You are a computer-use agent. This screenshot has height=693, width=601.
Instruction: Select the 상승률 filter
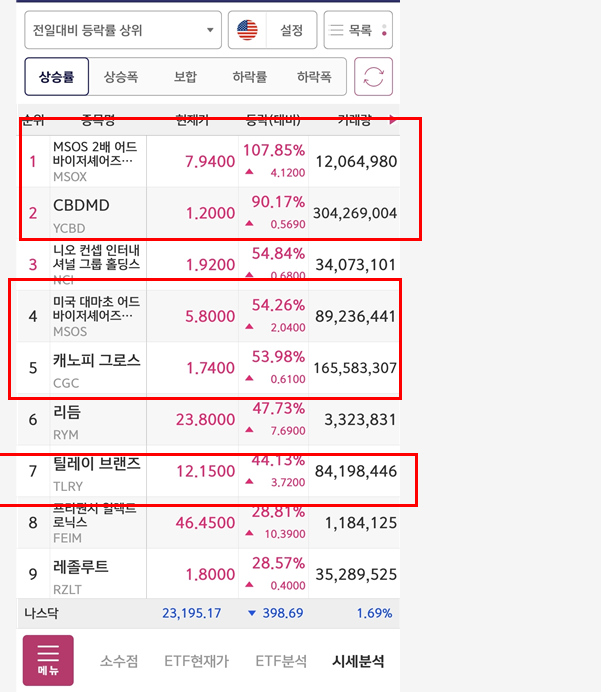[57, 77]
